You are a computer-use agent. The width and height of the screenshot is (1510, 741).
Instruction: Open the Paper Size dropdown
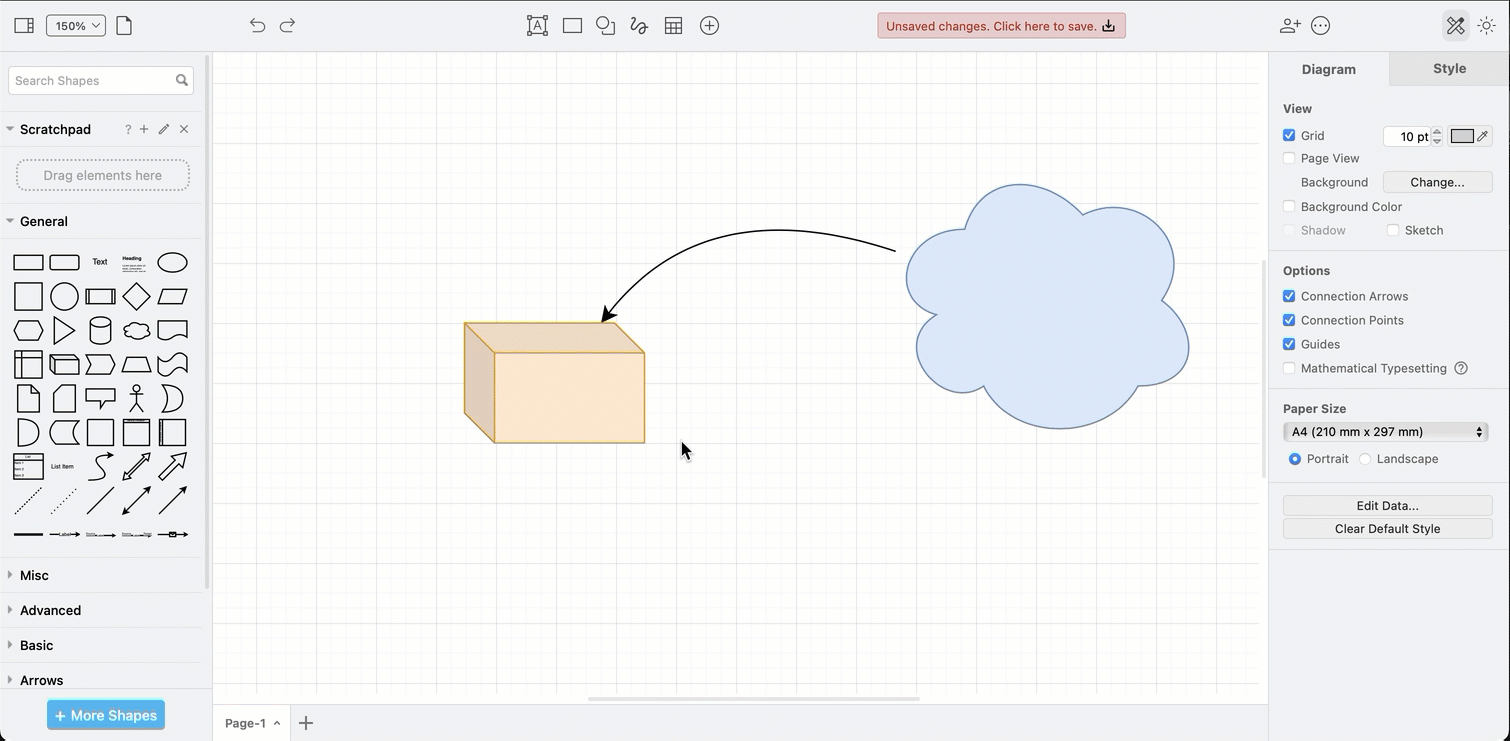(x=1385, y=431)
